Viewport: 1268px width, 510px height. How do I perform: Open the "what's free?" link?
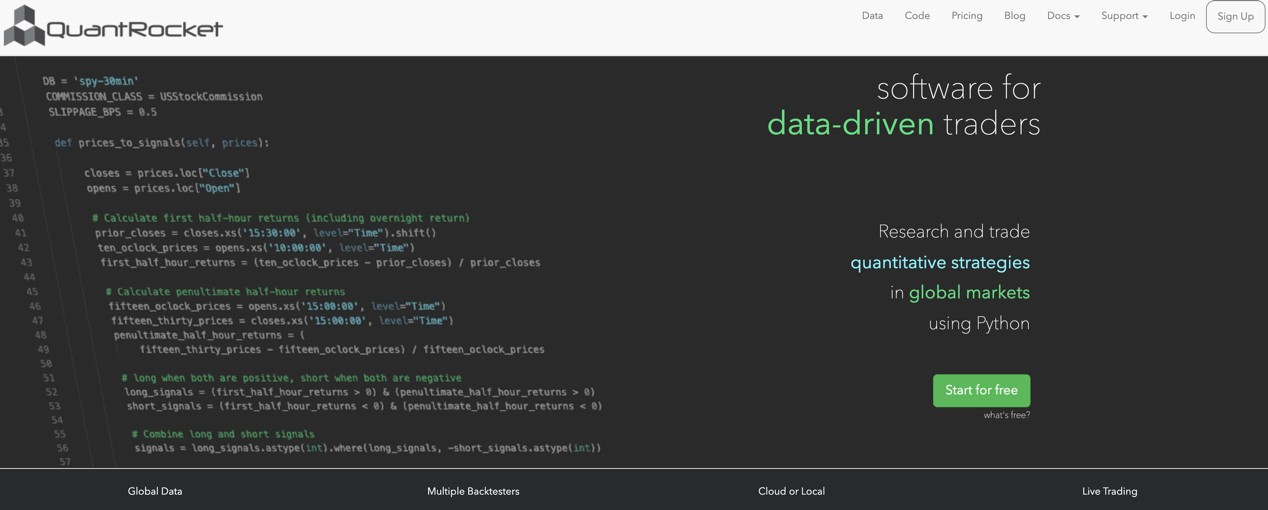click(1006, 415)
